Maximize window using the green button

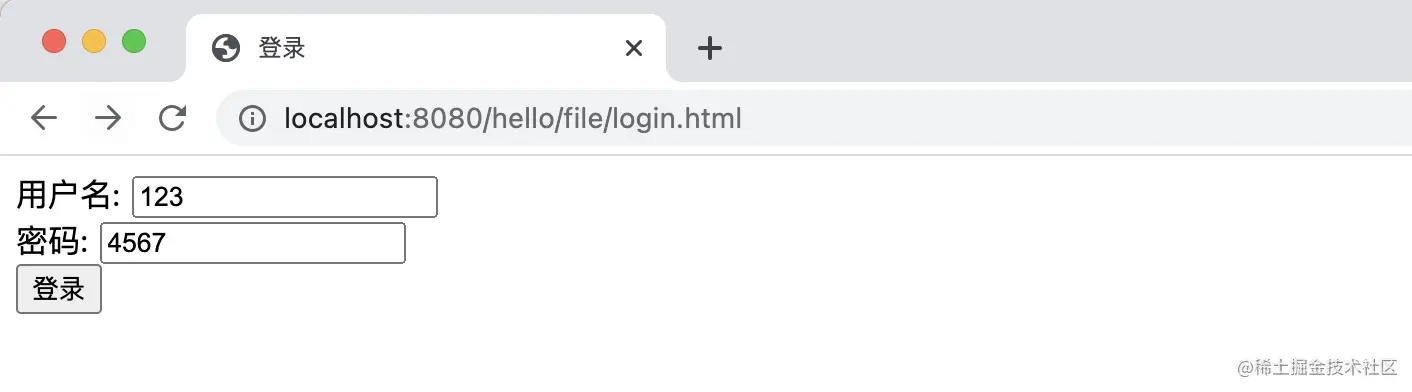[134, 42]
